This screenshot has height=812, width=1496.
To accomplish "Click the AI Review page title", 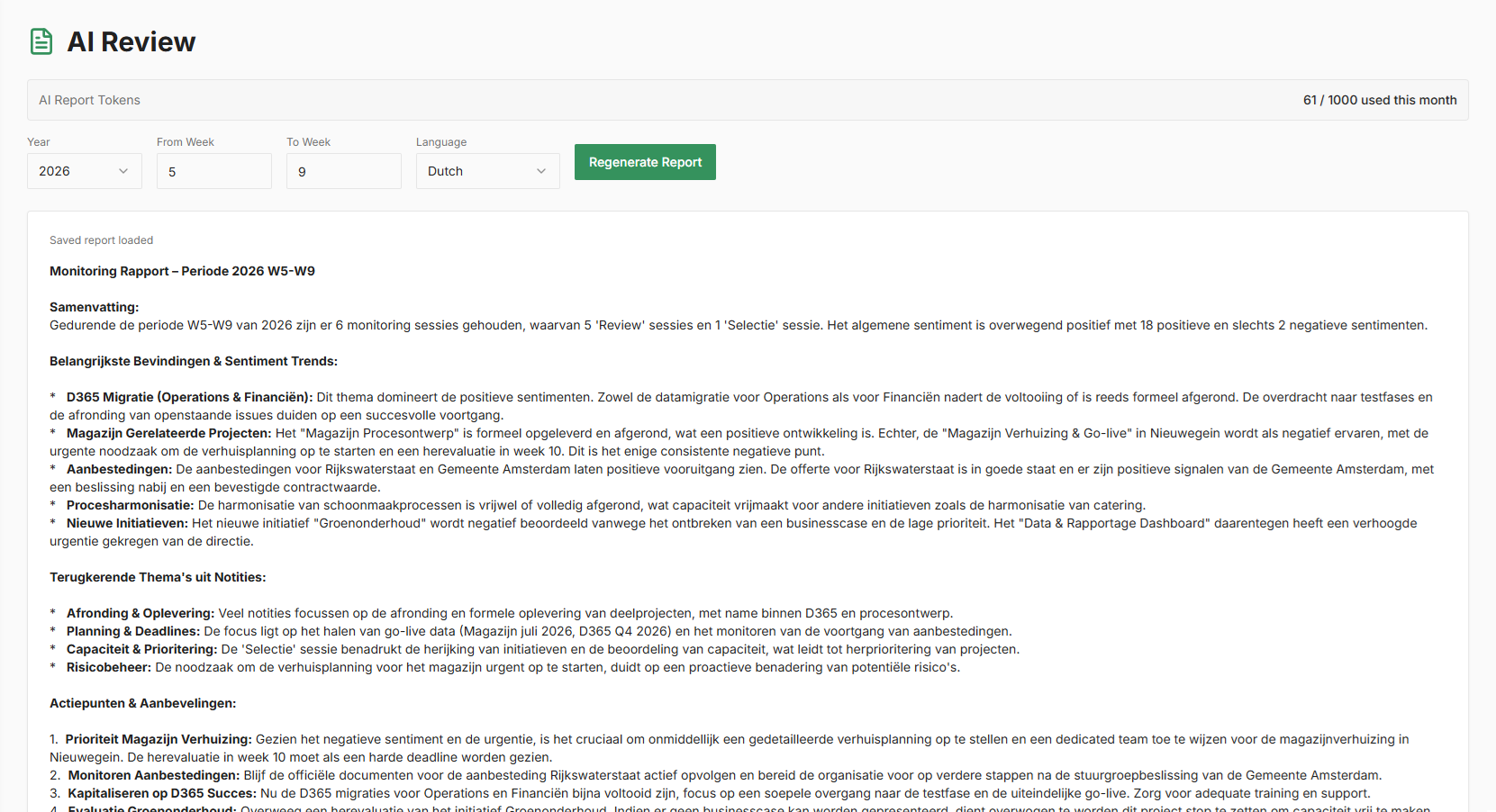I will click(131, 41).
